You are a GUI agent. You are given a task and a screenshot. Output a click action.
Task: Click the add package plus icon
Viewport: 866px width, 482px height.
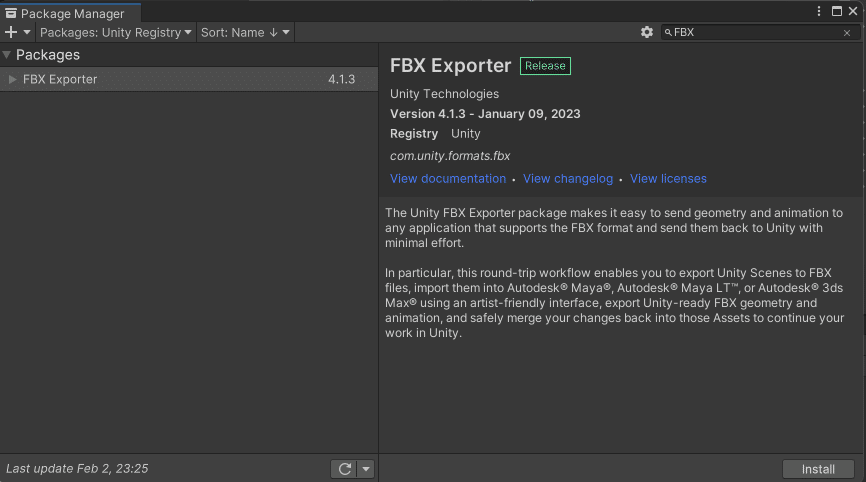coord(11,32)
